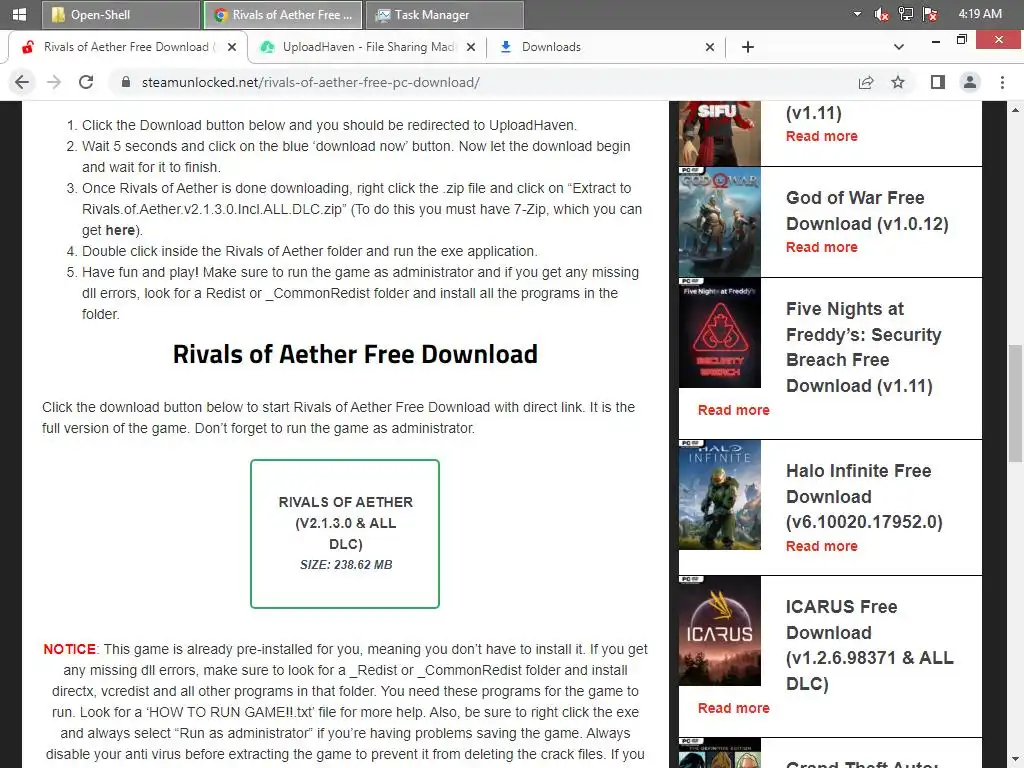Select the Rivals of Aether Chrome taskbar item
The width and height of the screenshot is (1024, 768).
pos(283,14)
